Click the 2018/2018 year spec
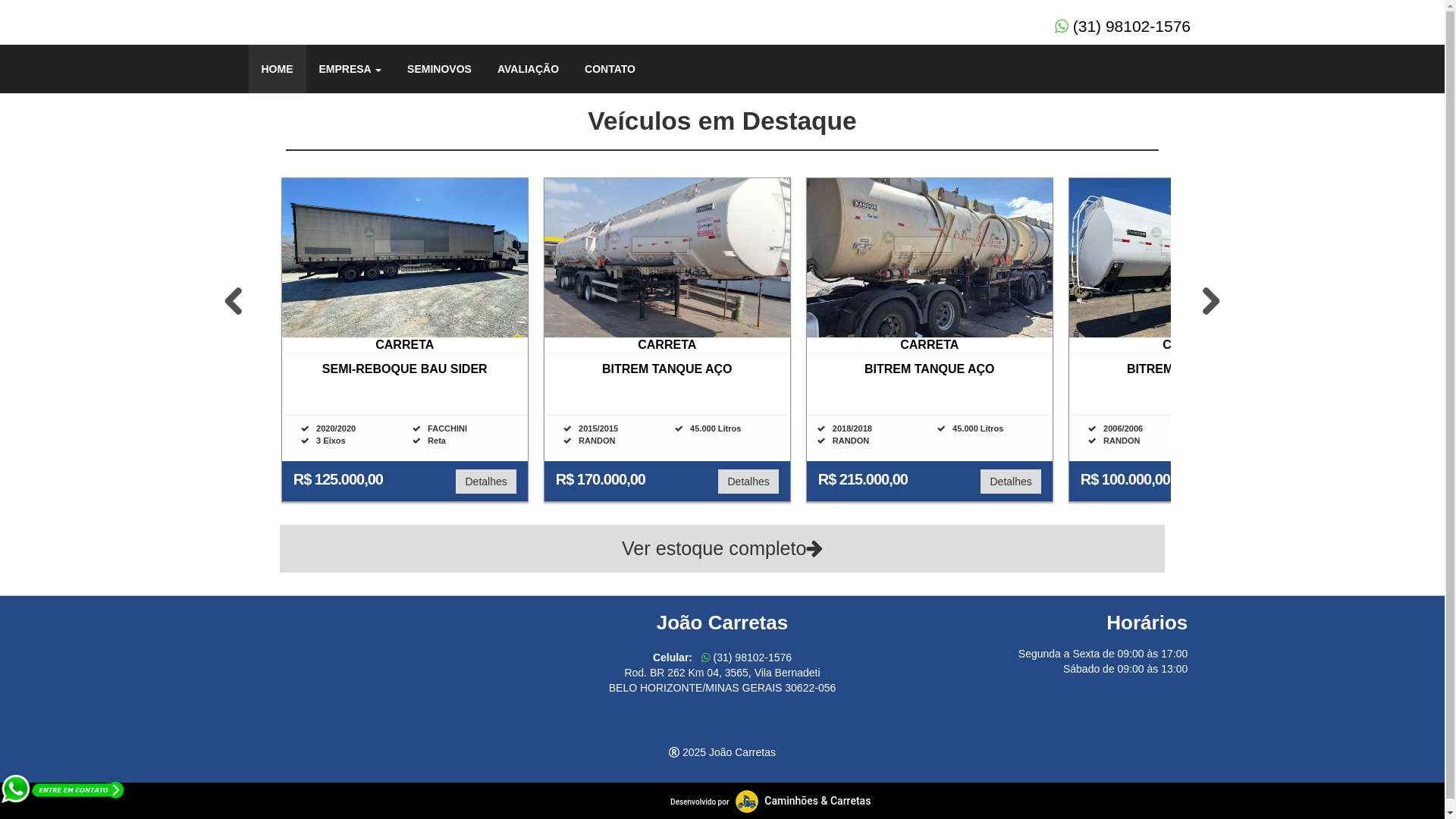This screenshot has width=1456, height=819. [852, 428]
